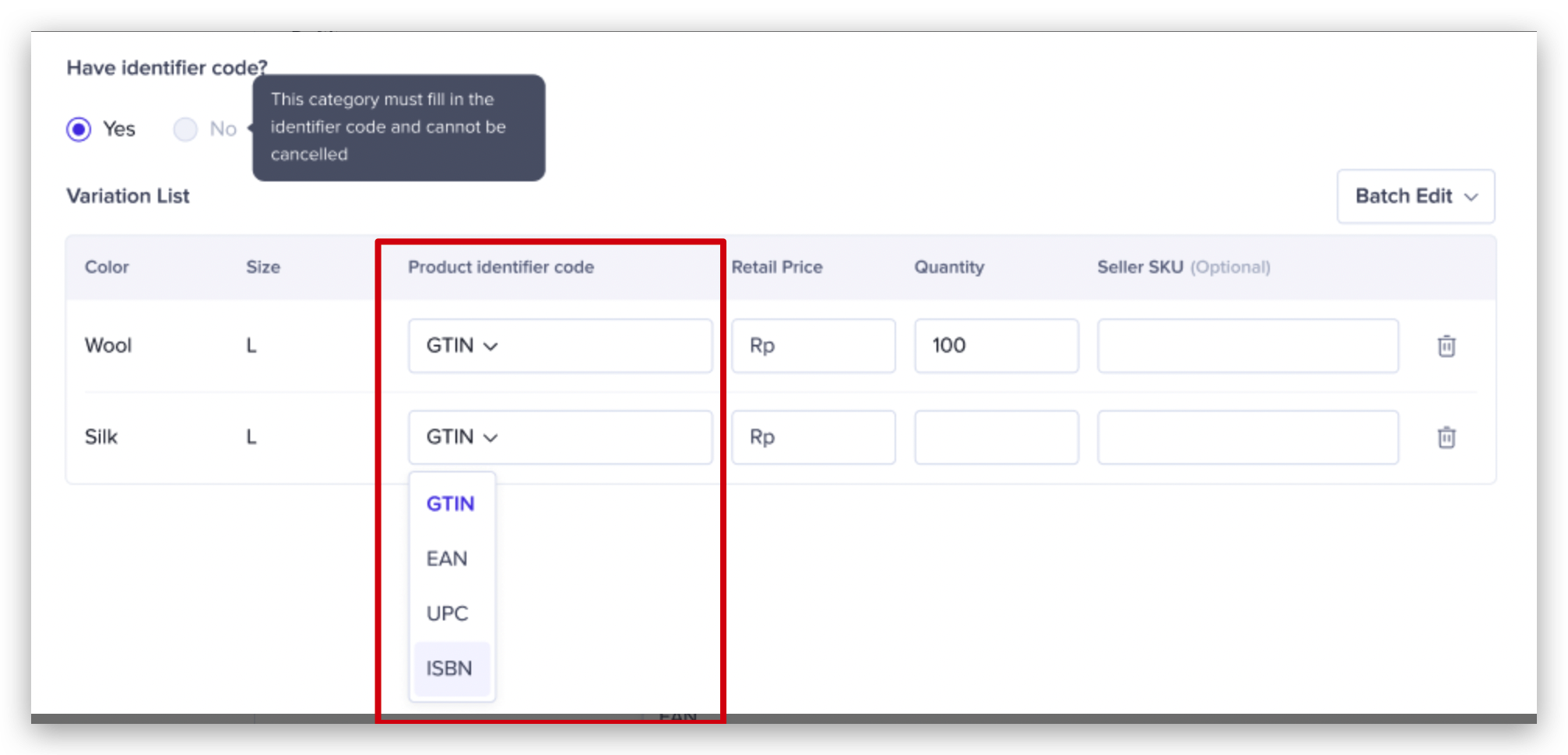Select UPC from the identifier code list
This screenshot has width=1568, height=755.
(x=448, y=613)
